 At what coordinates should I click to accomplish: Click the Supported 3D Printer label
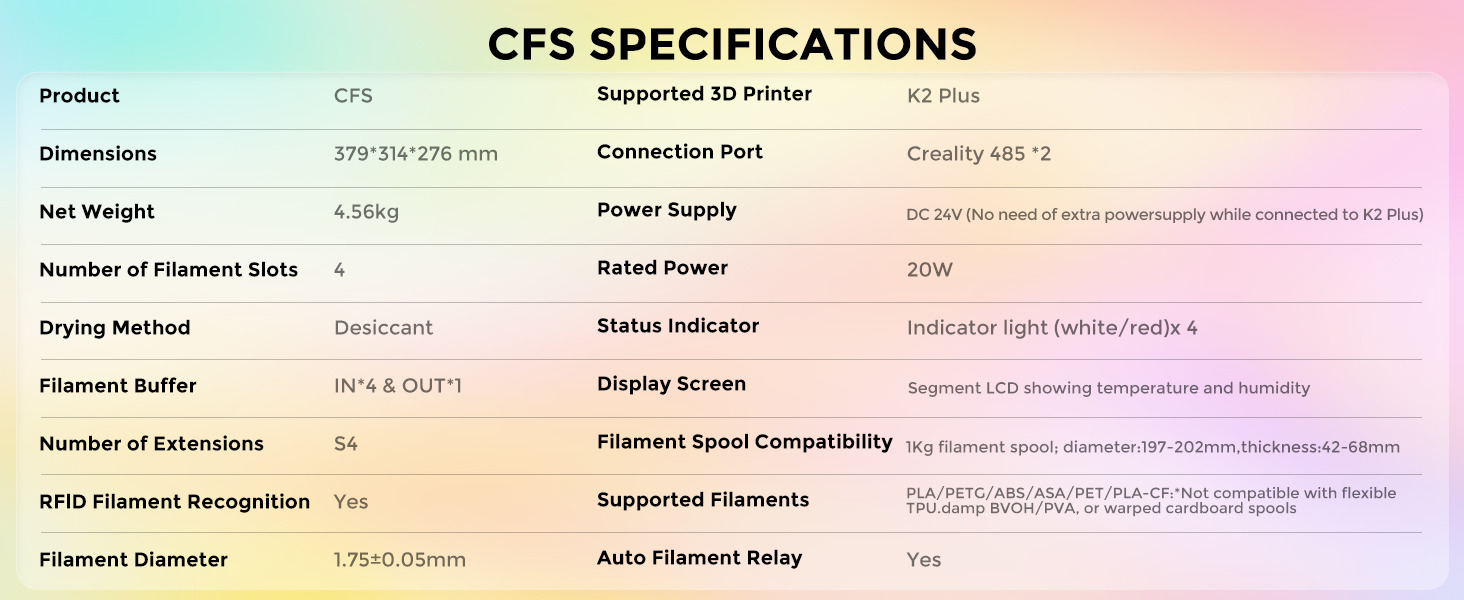point(704,94)
